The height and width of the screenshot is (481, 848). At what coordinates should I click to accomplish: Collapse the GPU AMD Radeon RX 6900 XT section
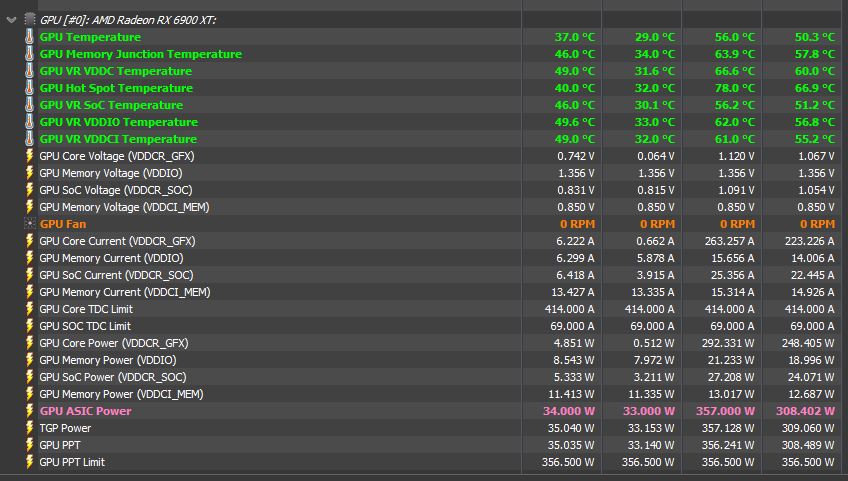[x=11, y=19]
